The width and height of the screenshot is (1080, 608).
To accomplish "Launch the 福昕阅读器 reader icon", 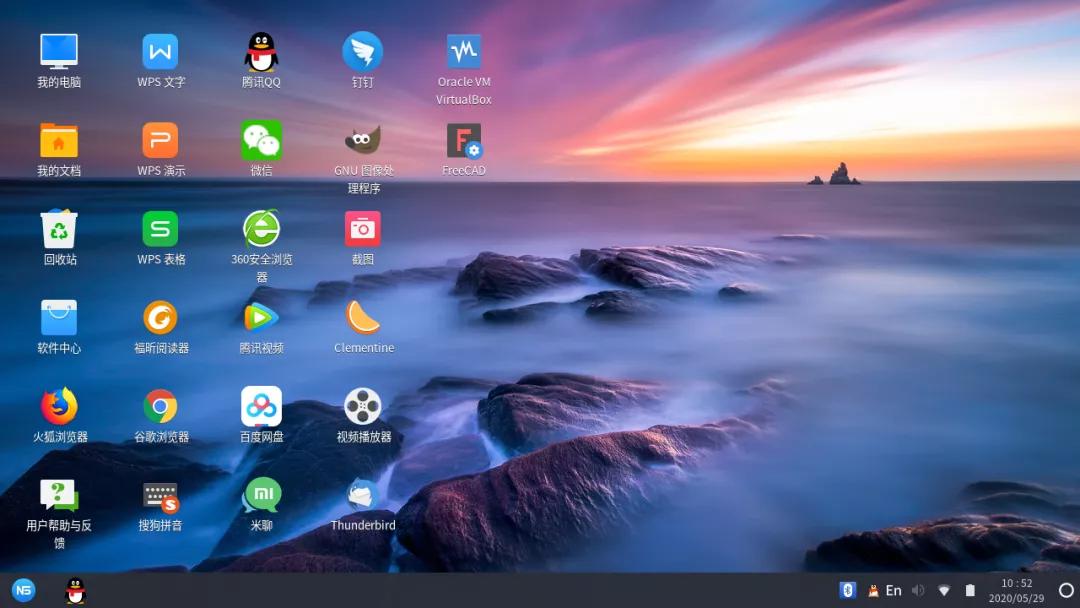I will click(160, 317).
